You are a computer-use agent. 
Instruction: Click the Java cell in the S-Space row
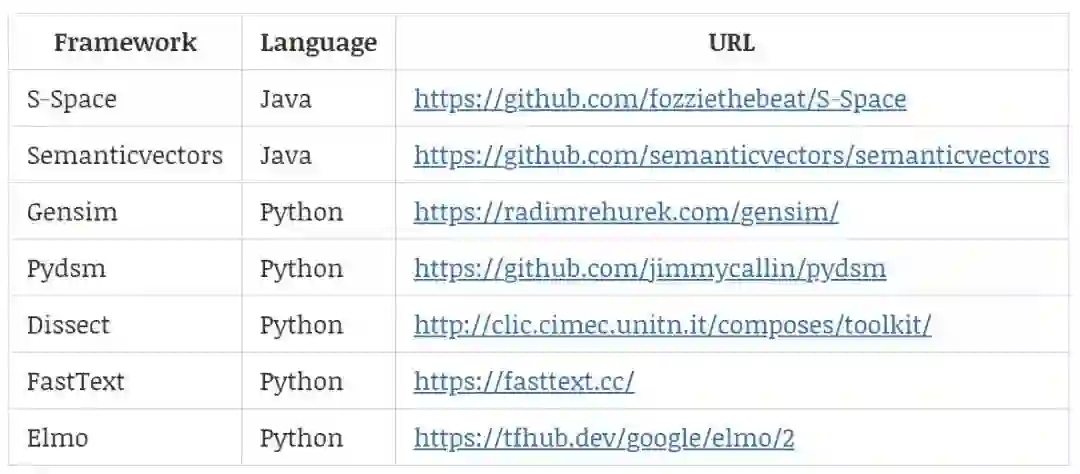(285, 99)
